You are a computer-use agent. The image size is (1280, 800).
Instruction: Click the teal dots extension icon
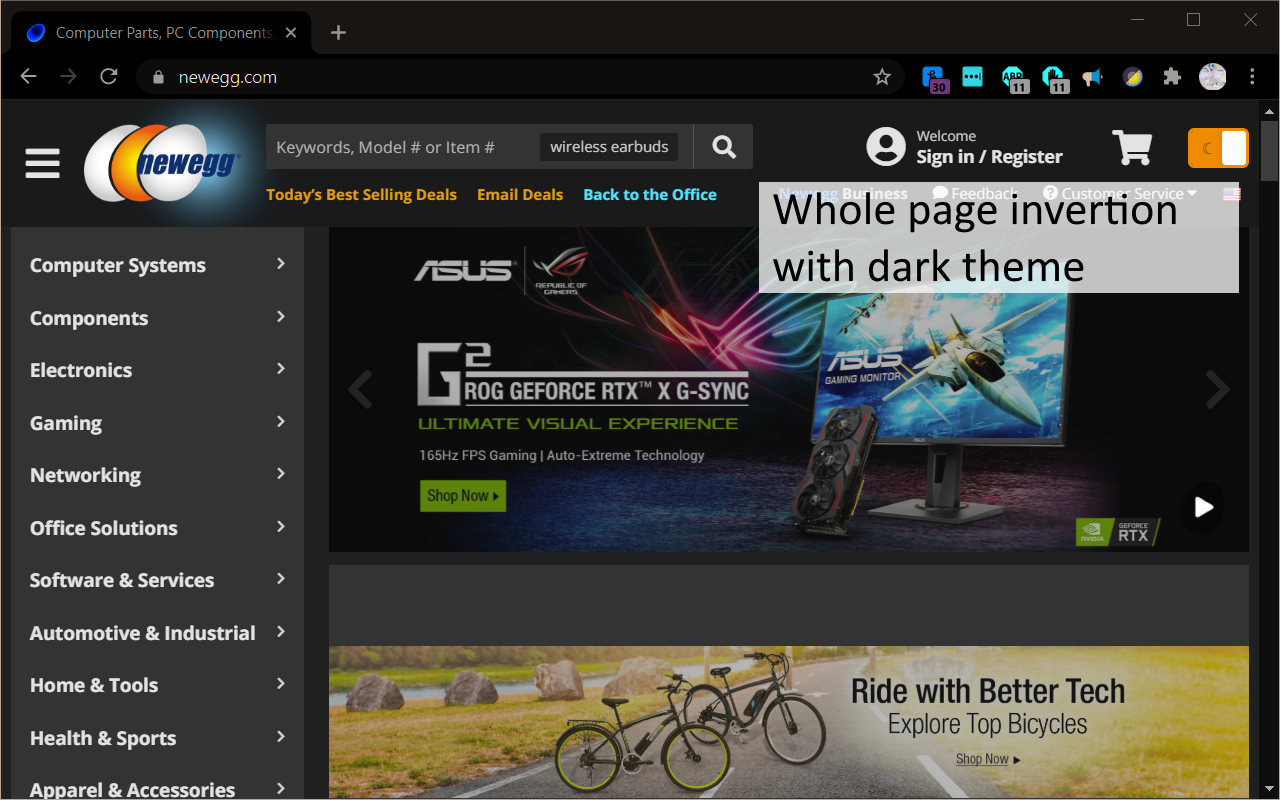972,77
